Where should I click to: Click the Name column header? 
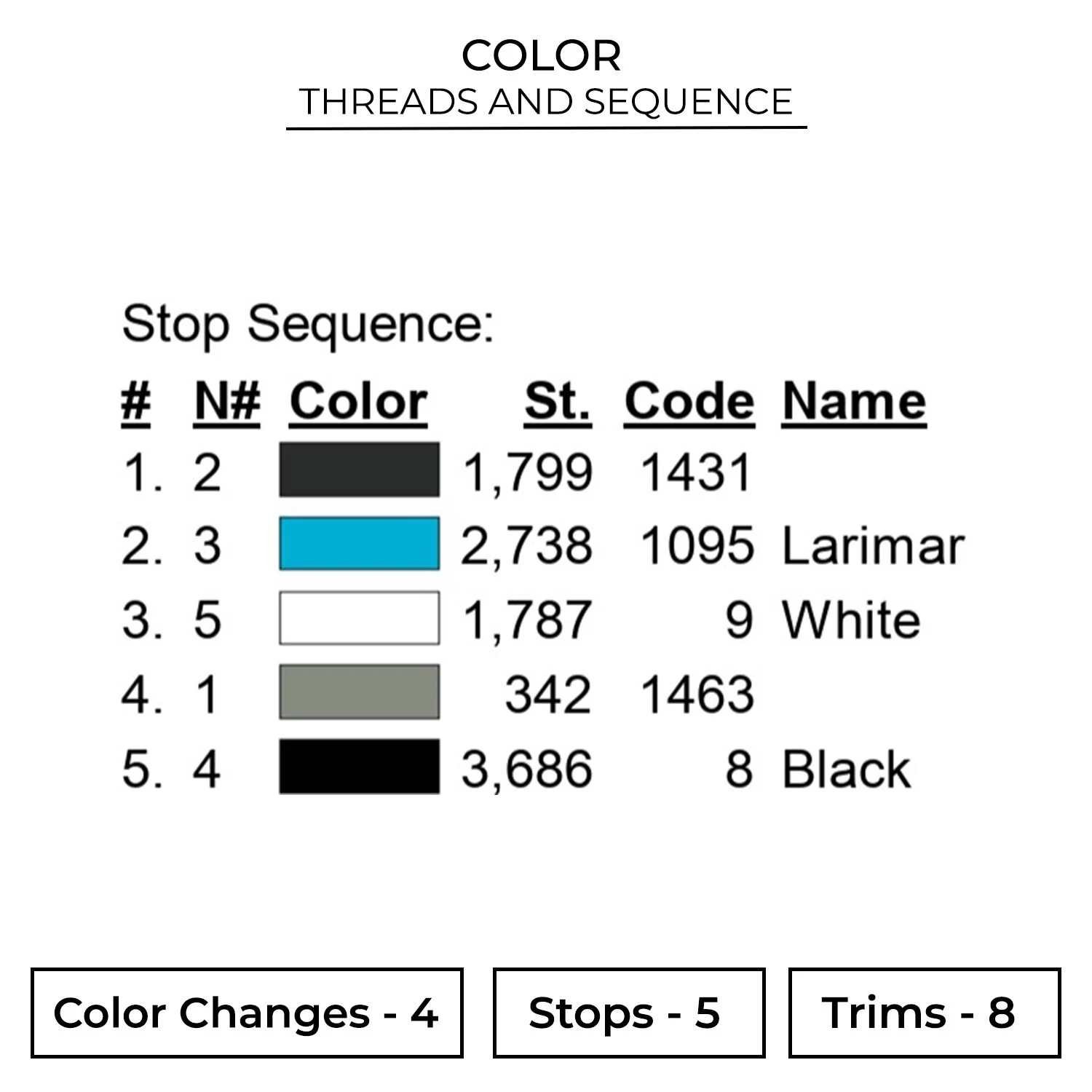(x=854, y=401)
